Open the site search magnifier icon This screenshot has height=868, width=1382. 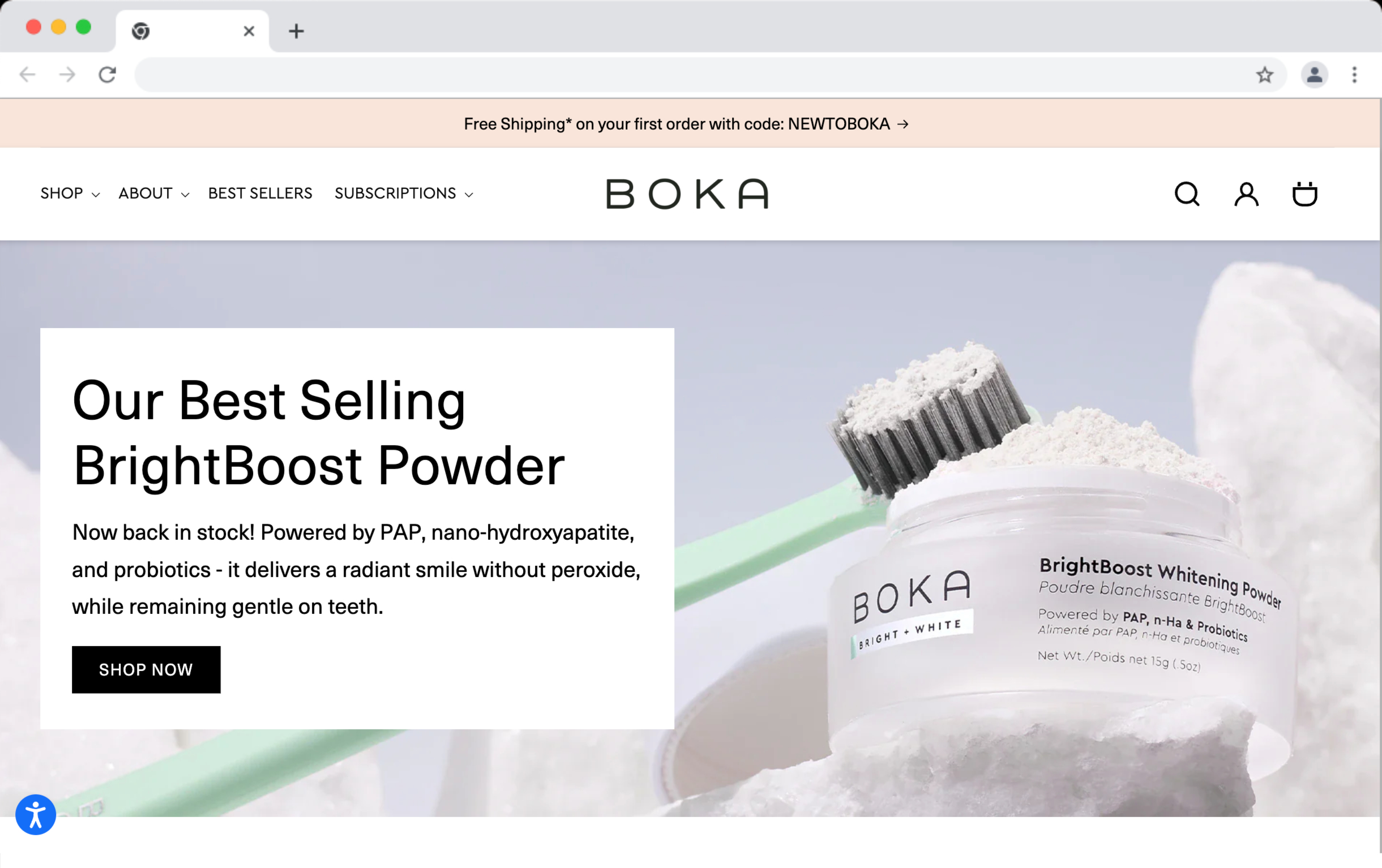1187,194
